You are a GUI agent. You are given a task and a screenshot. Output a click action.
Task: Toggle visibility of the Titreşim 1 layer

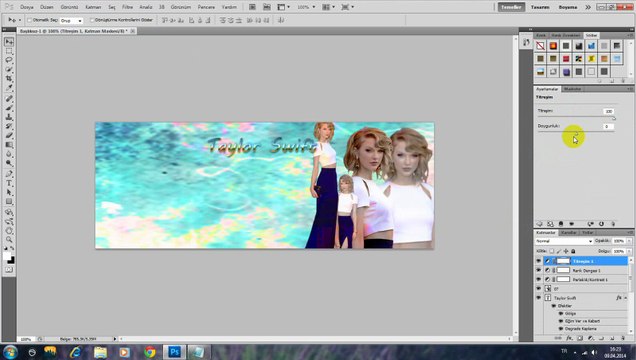pyautogui.click(x=539, y=261)
